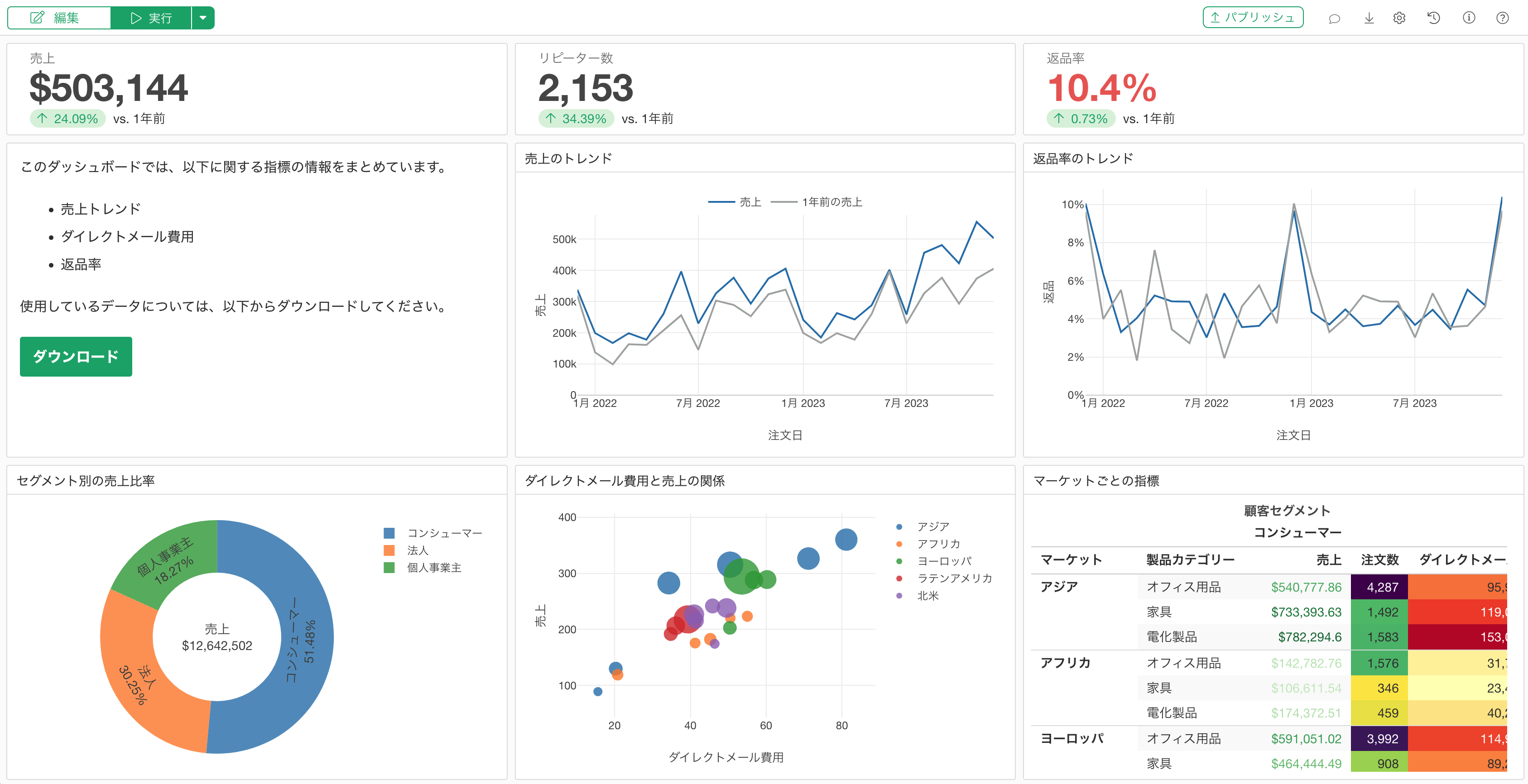Toggle 1年前の売上 series in legend
The image size is (1528, 784).
coord(817,202)
